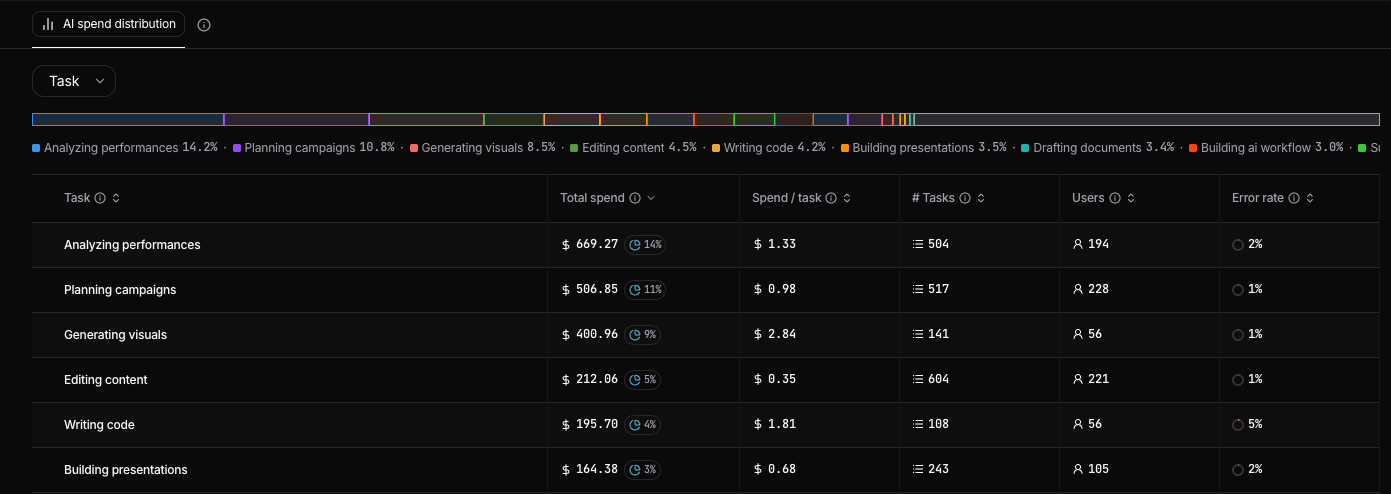Viewport: 1391px width, 494px height.
Task: Click info icon next to # Tasks header
Action: coord(965,198)
